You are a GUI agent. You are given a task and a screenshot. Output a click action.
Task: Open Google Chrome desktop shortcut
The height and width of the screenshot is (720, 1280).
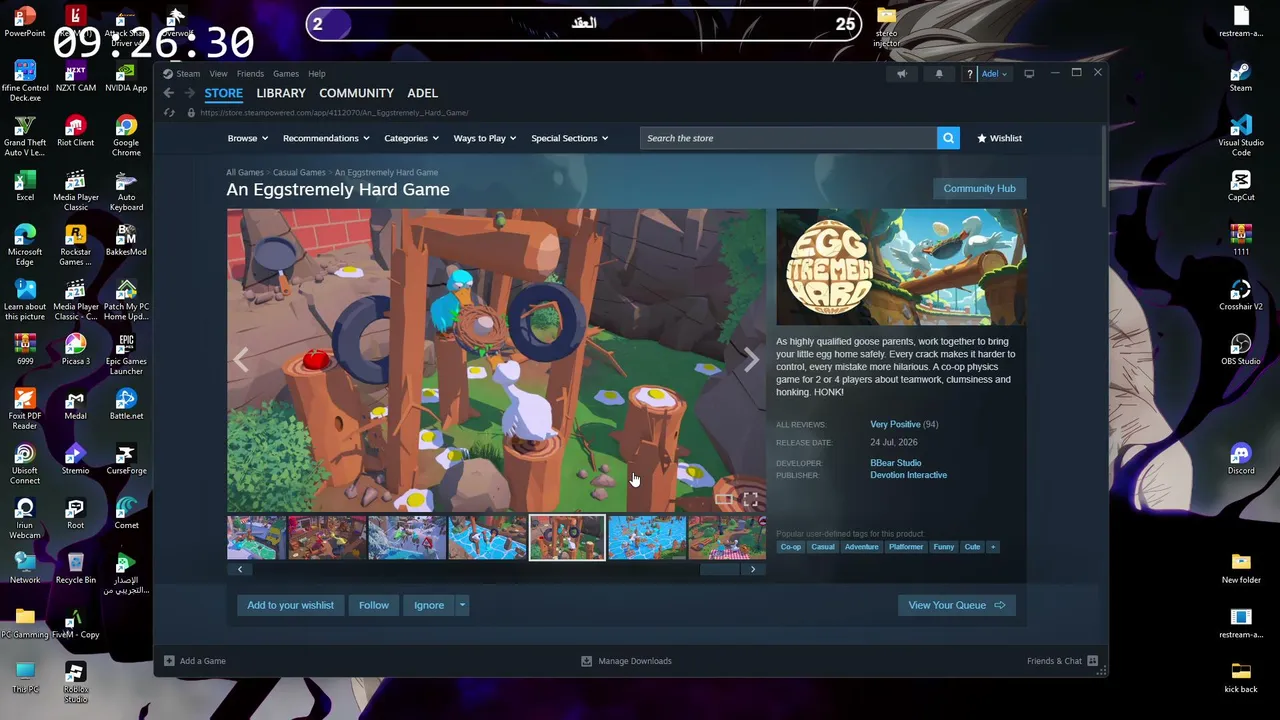click(x=126, y=136)
